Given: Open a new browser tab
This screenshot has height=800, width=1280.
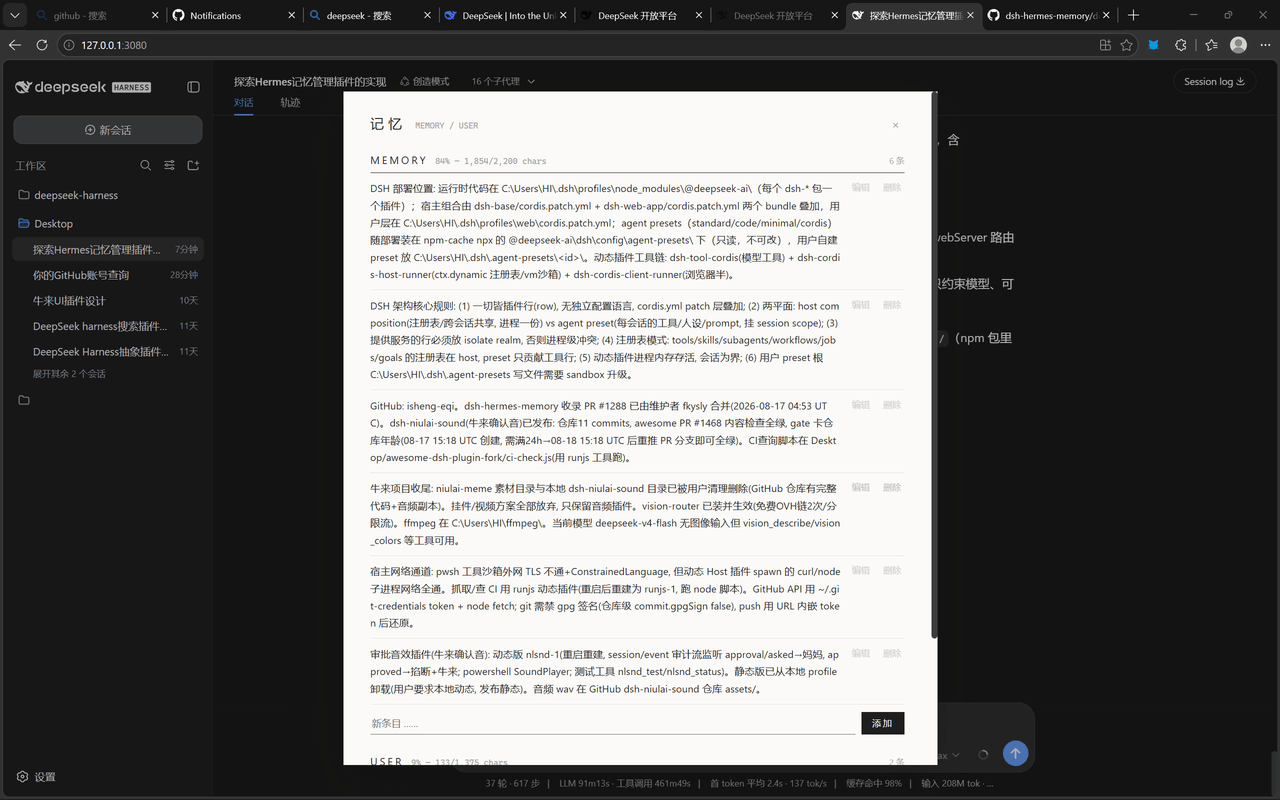Looking at the screenshot, I should coord(1133,16).
